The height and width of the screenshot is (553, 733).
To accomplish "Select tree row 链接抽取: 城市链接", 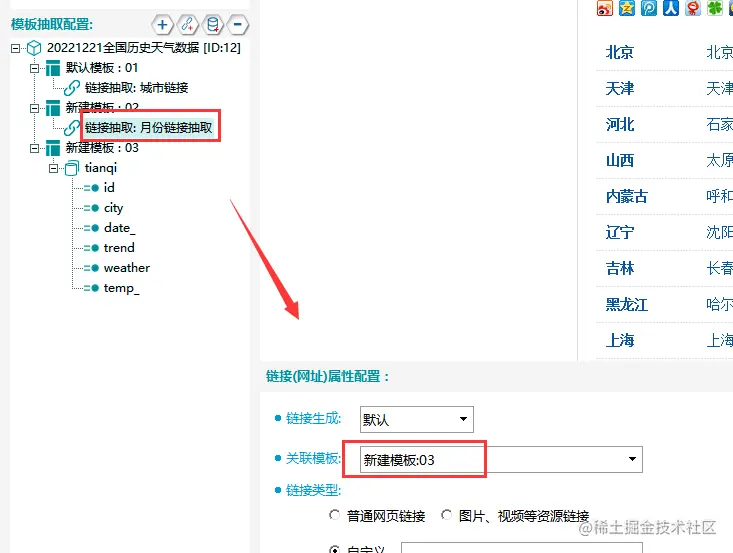I will 137,88.
